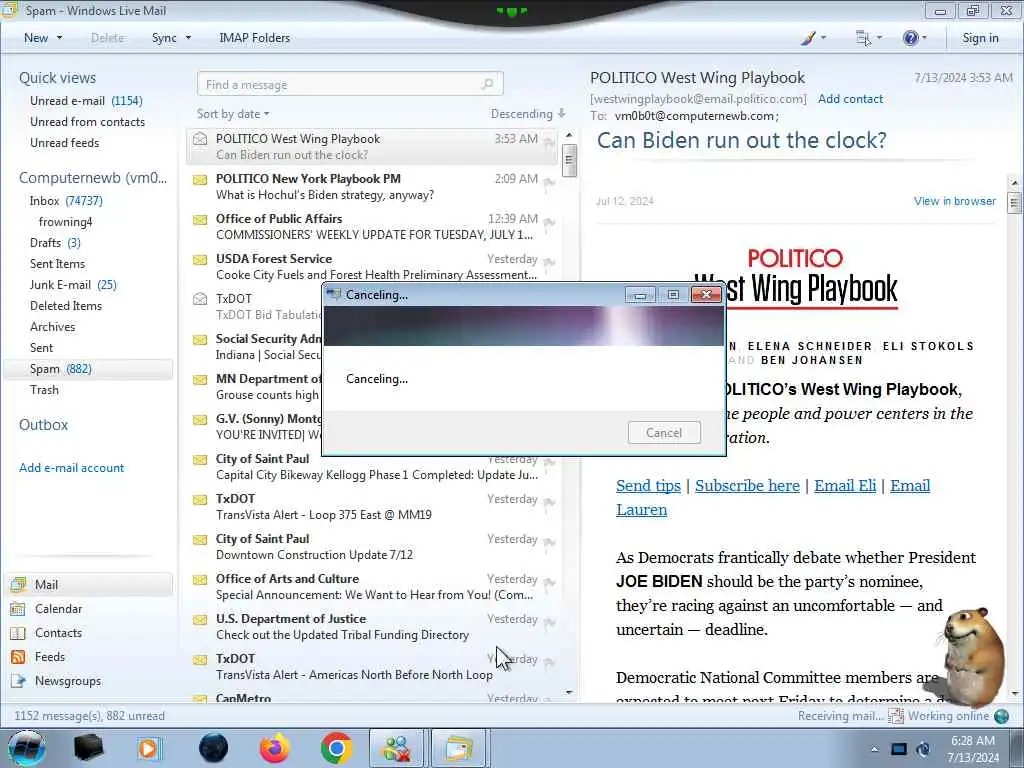The image size is (1024, 768).
Task: Click the Subscribe here link
Action: point(747,486)
